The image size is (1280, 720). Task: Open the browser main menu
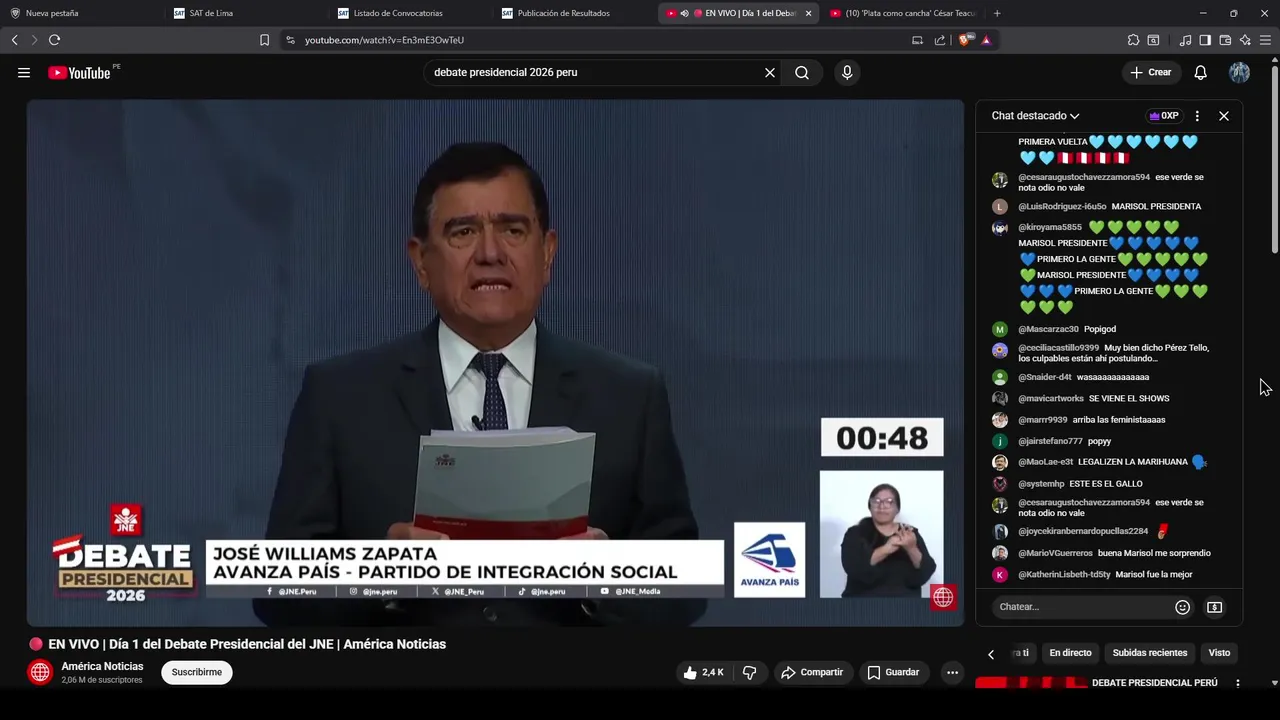[1266, 40]
